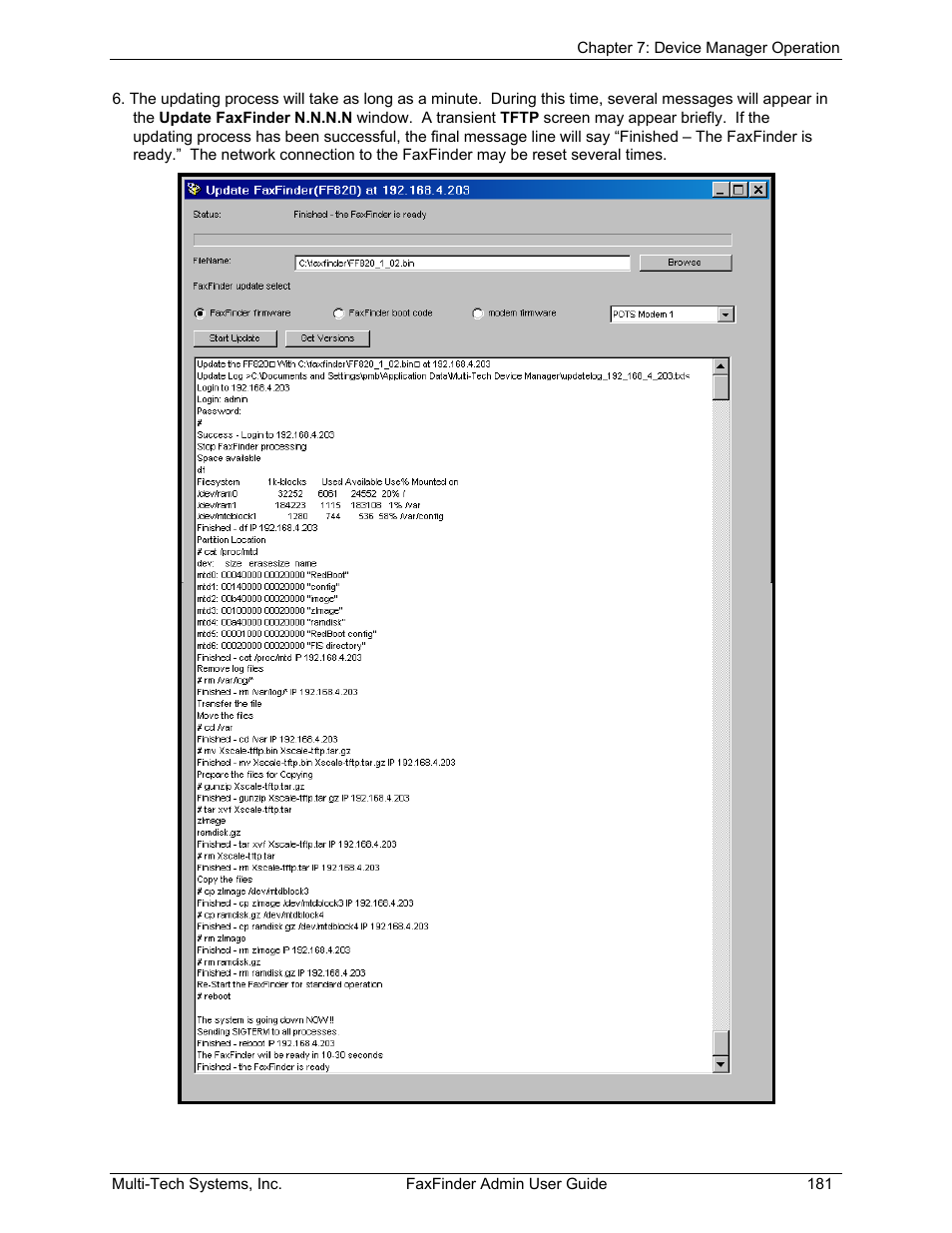Viewport: 952px width, 1233px height.
Task: Click the 'Move the files' log line
Action: click(225, 716)
